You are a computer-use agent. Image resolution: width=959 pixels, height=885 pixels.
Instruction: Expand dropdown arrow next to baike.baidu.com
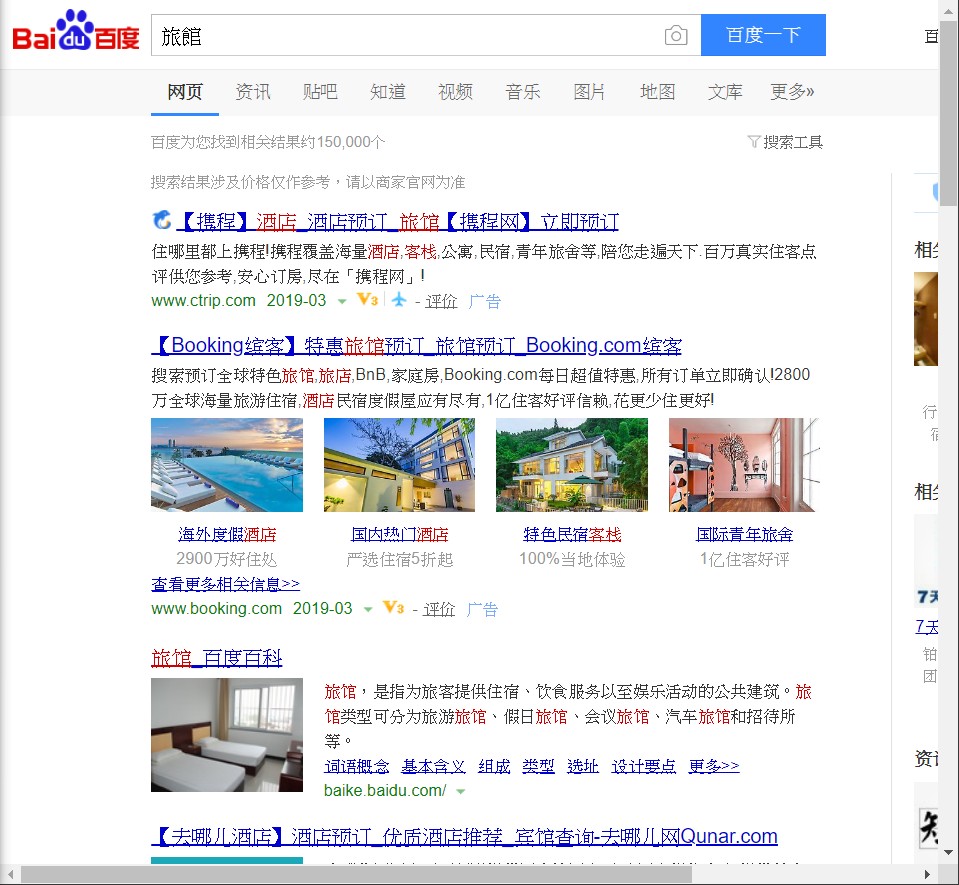pyautogui.click(x=461, y=791)
